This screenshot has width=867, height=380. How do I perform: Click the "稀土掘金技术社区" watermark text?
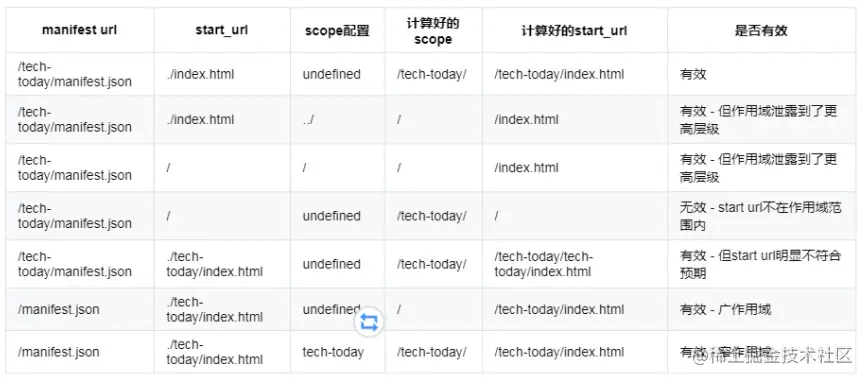coord(774,357)
